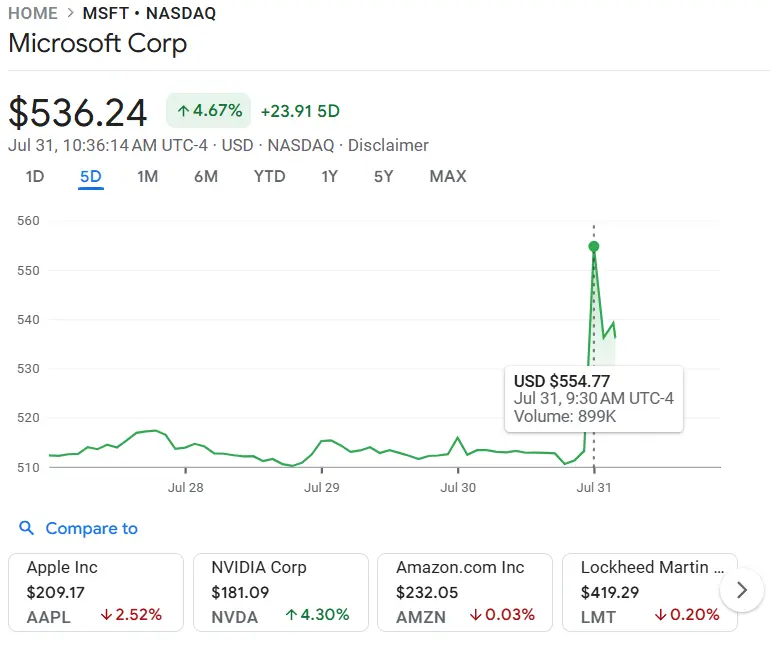Switch to the 1Y time range

tap(329, 177)
